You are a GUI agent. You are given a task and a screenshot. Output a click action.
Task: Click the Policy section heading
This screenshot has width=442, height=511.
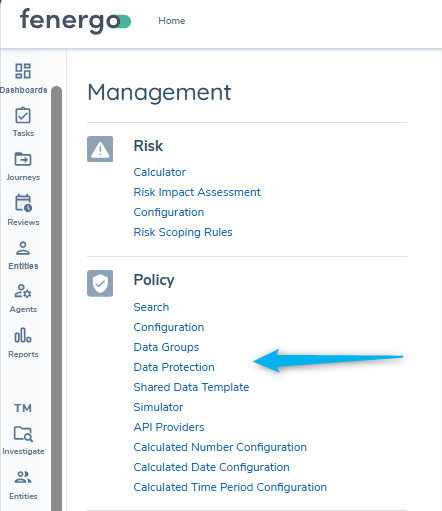[154, 280]
